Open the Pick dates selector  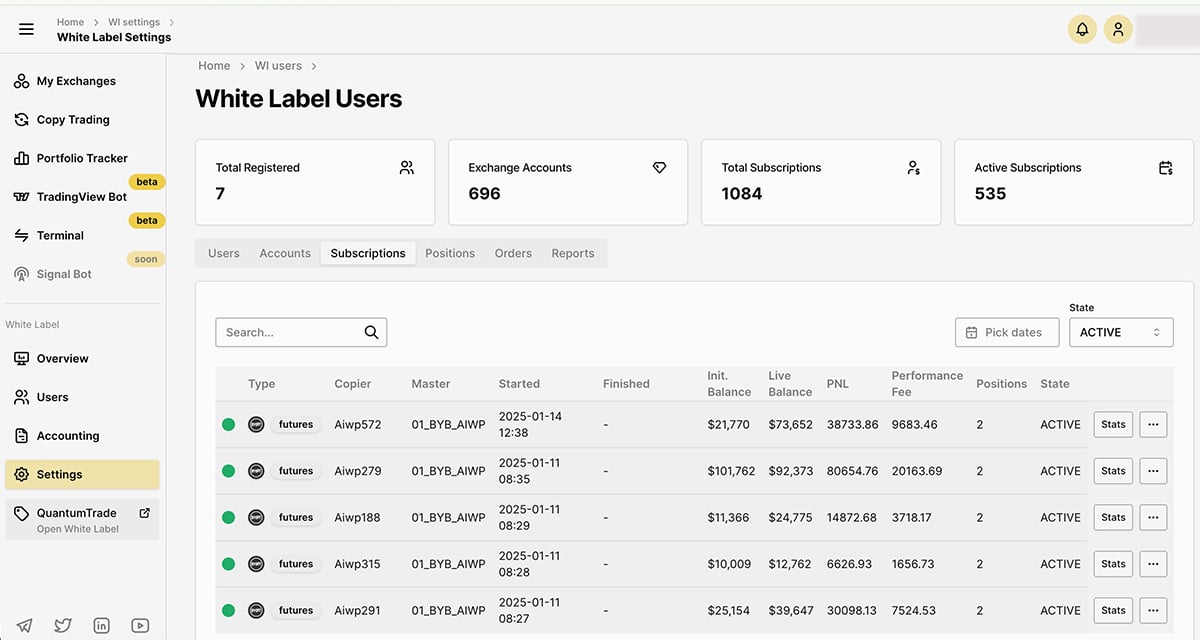tap(1006, 332)
